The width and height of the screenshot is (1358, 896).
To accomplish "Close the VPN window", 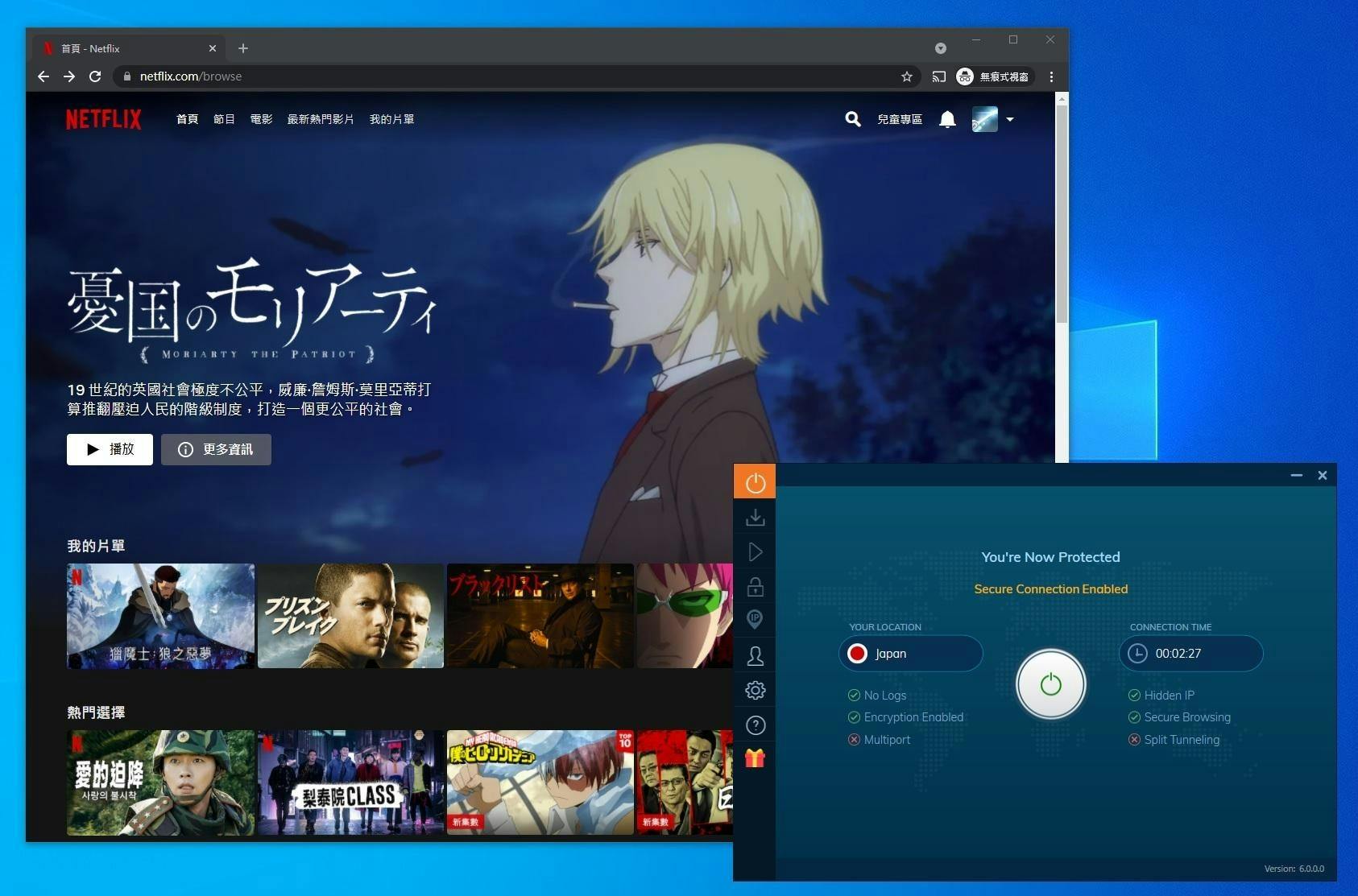I will pyautogui.click(x=1323, y=476).
